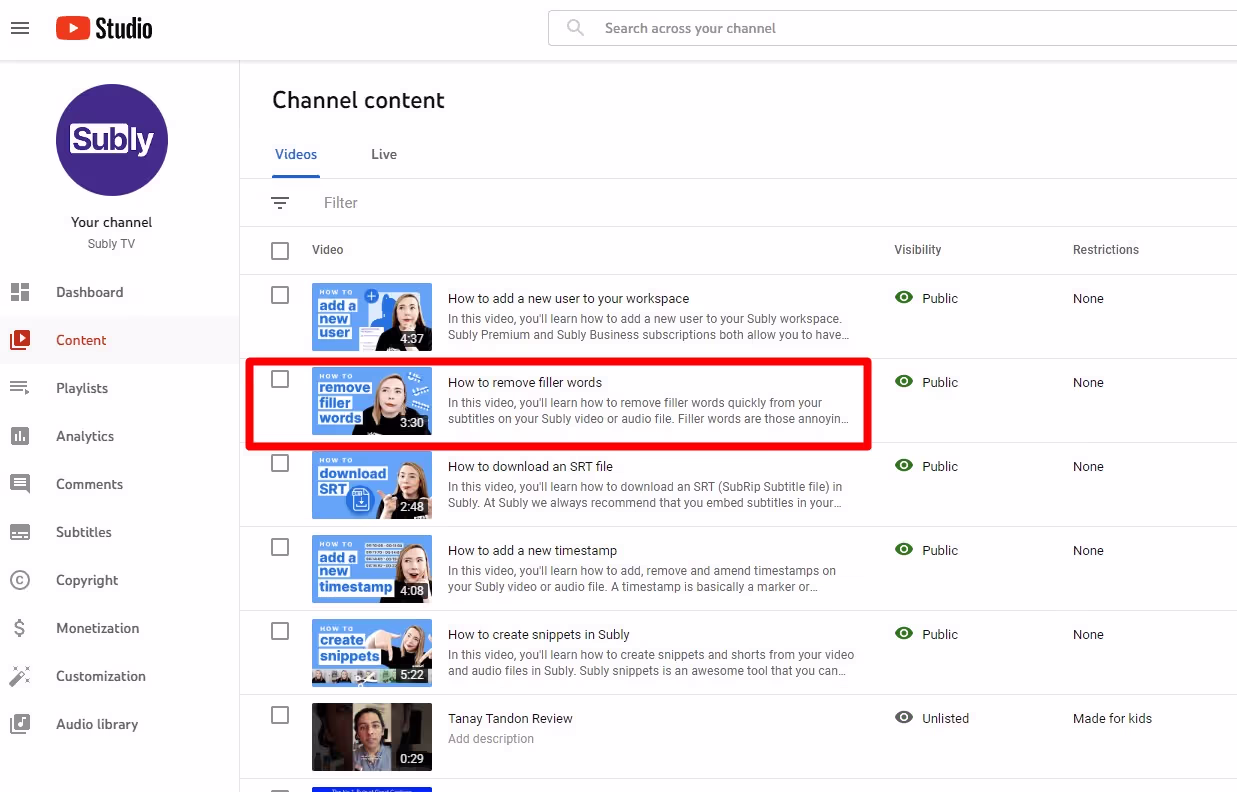Click Public eye icon for SRT file video
Screen dimensions: 1237x792
904,465
